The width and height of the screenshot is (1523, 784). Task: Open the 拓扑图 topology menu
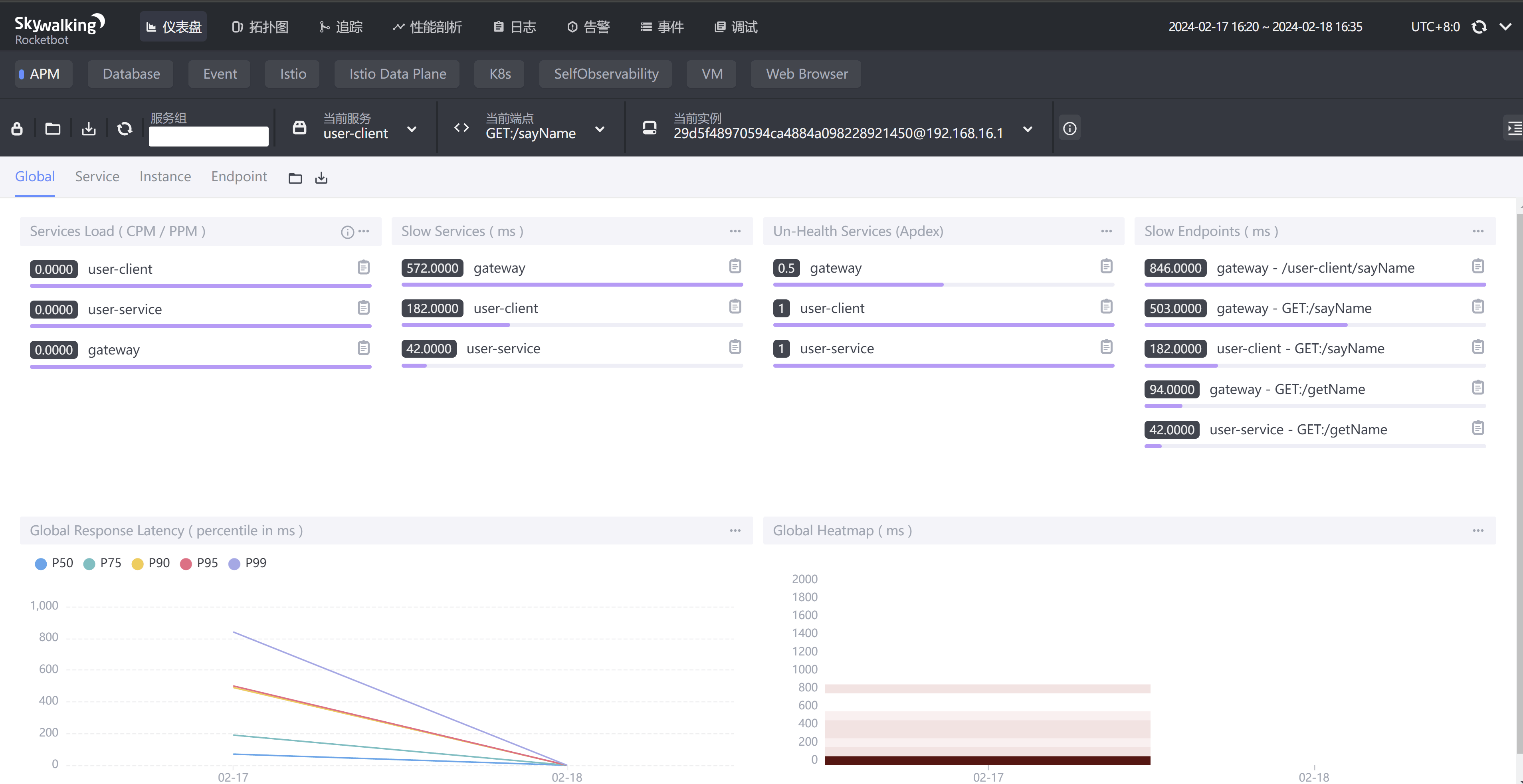tap(260, 27)
